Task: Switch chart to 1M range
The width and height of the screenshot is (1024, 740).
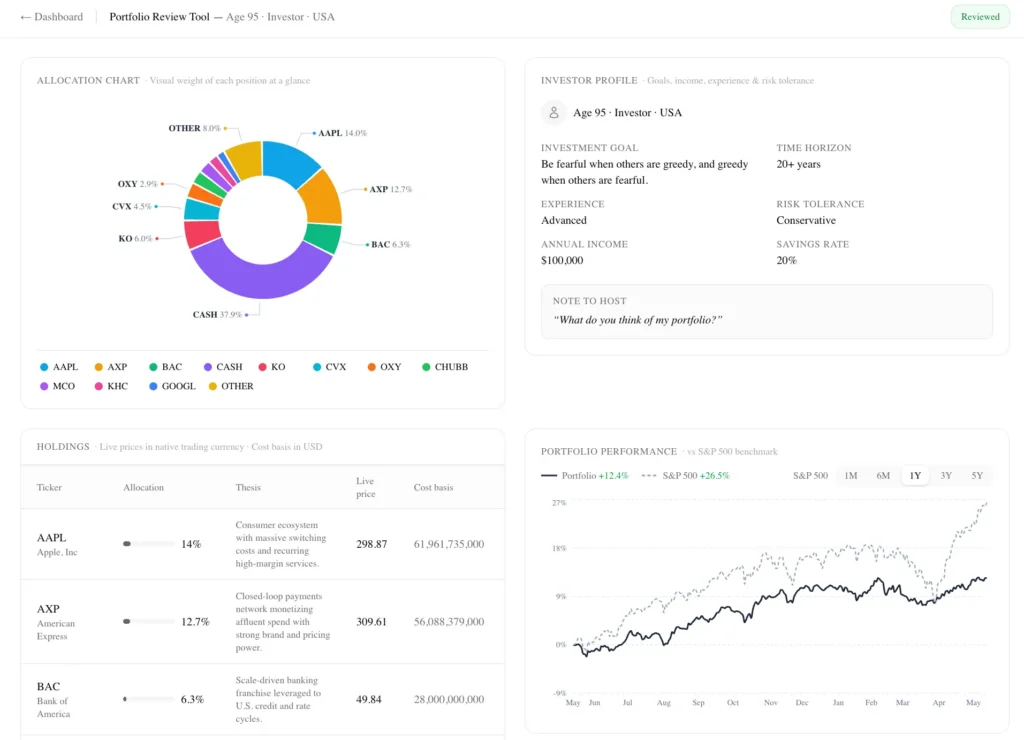Action: [850, 475]
